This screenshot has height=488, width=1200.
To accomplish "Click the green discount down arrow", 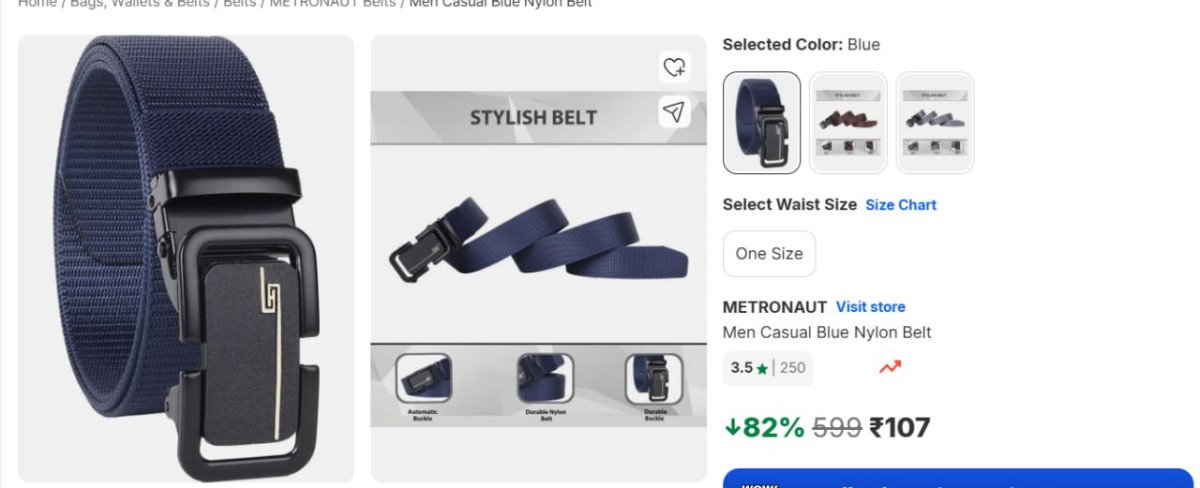I will pos(732,427).
